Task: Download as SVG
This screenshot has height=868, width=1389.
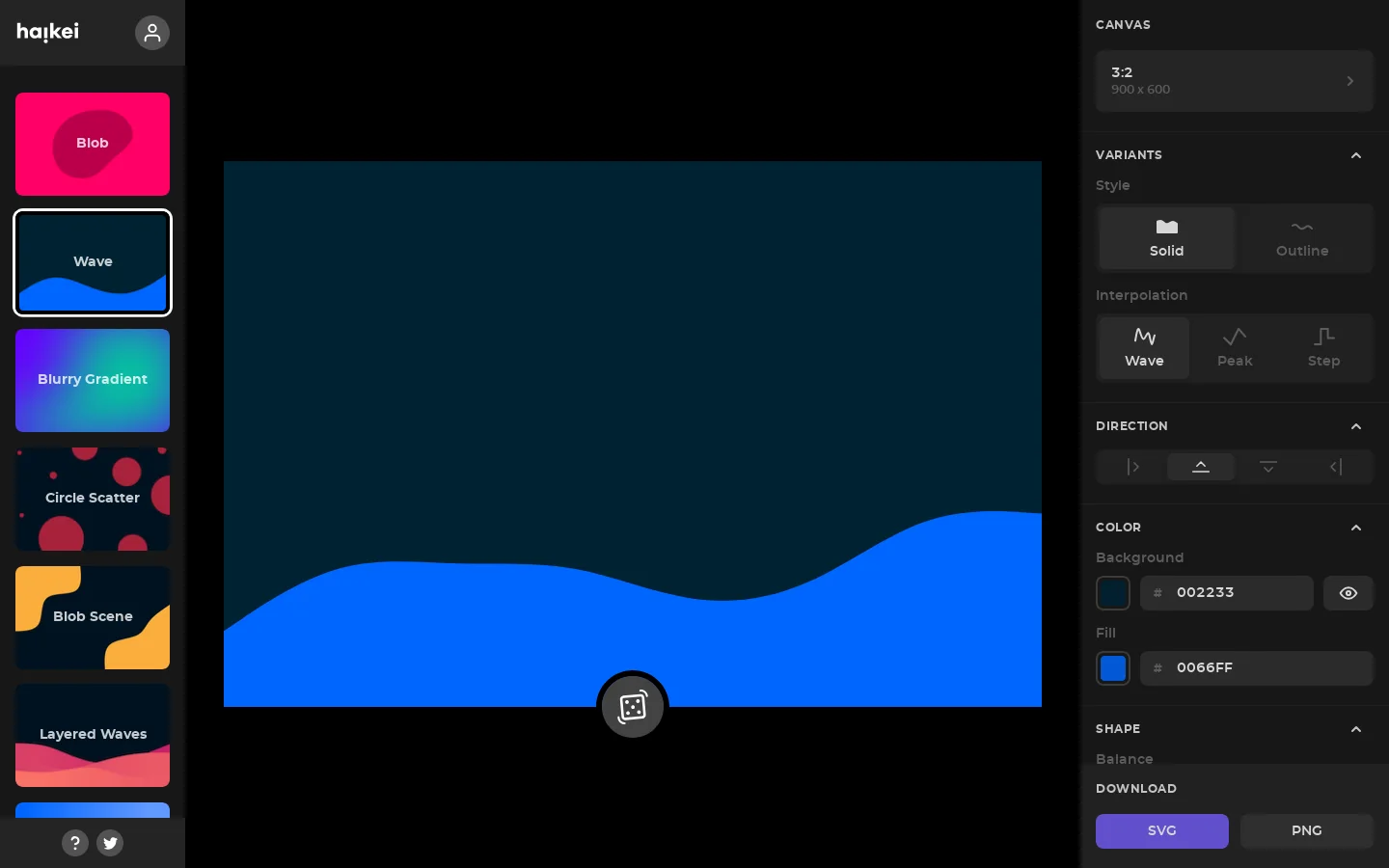Action: pos(1162,831)
